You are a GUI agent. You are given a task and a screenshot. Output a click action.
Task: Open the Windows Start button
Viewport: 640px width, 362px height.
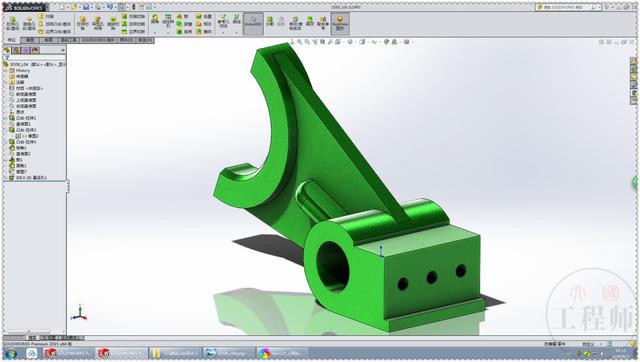click(11, 353)
